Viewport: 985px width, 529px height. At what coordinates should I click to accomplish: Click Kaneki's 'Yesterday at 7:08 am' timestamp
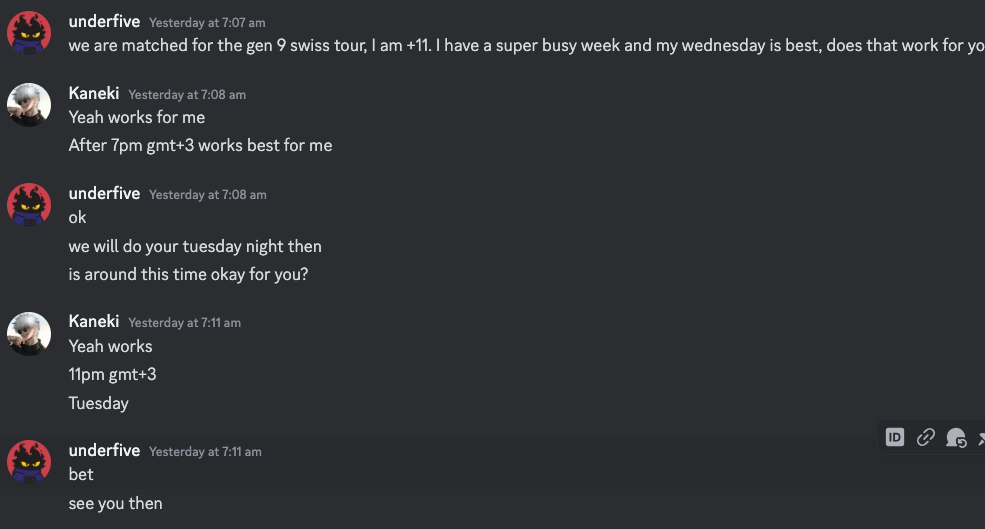(187, 95)
